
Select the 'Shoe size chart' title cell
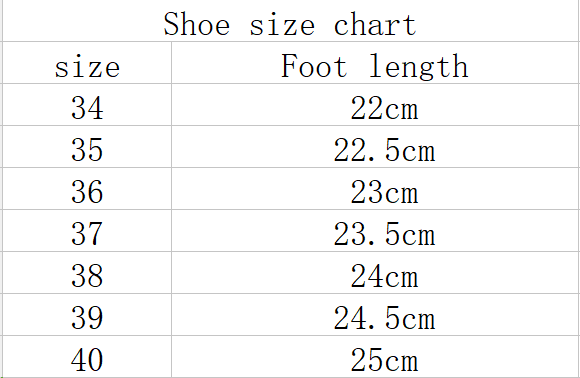tap(291, 21)
